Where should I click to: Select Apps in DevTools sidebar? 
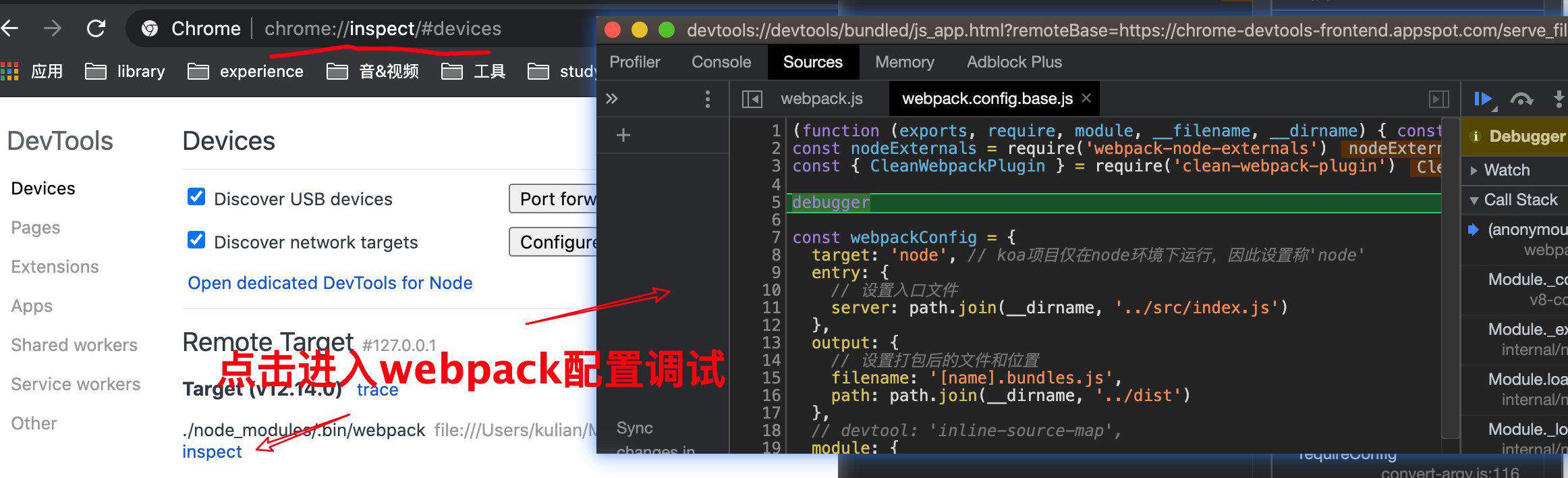click(32, 306)
